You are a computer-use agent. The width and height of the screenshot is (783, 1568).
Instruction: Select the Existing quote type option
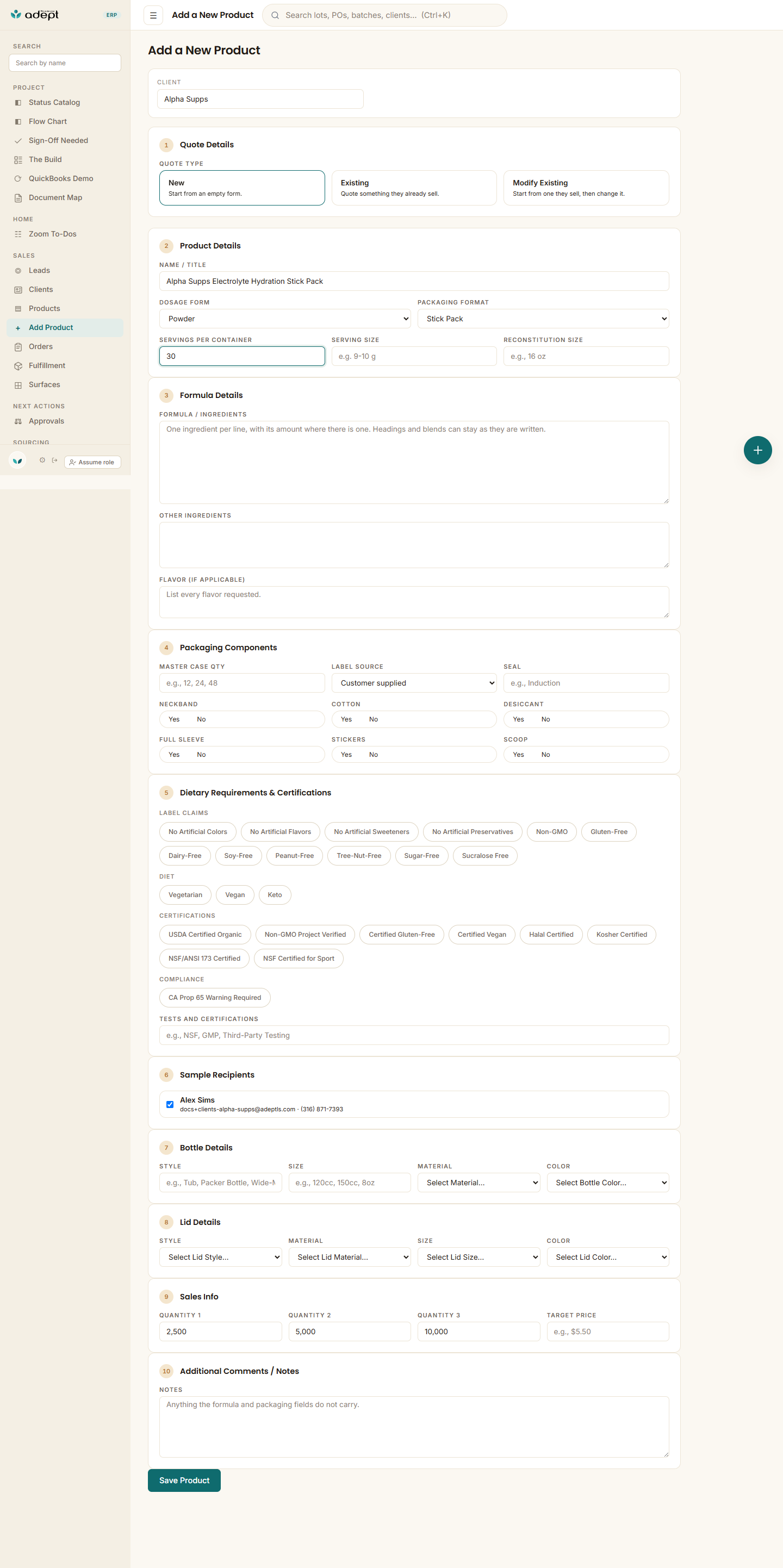[414, 188]
